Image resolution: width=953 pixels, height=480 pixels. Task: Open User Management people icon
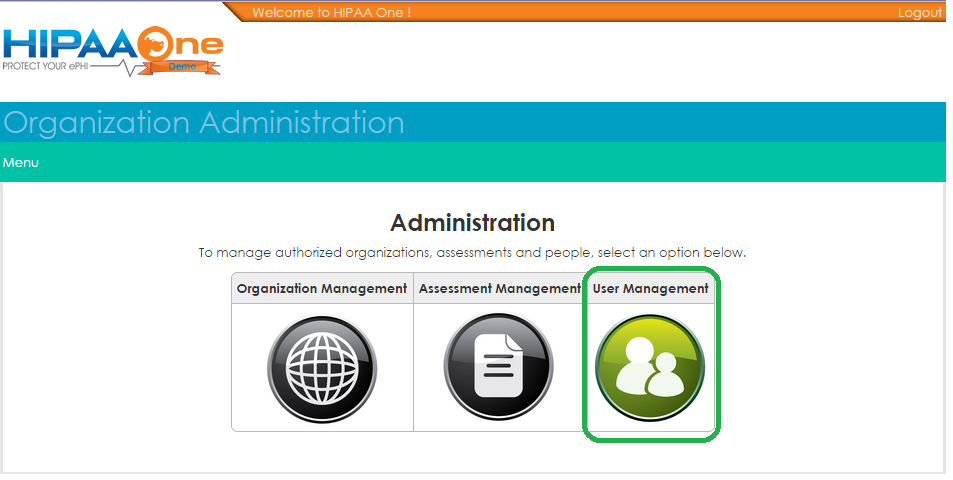pyautogui.click(x=650, y=367)
